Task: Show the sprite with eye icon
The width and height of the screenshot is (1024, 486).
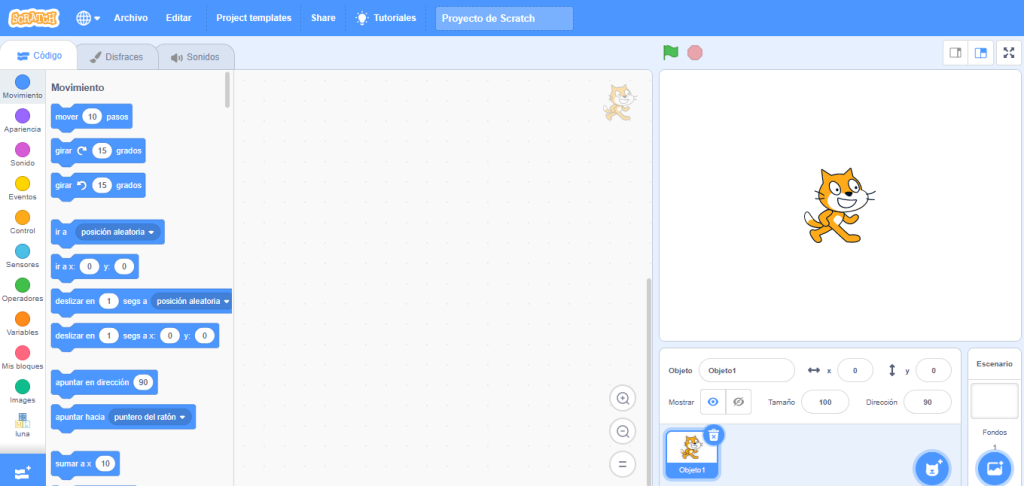Action: [713, 401]
